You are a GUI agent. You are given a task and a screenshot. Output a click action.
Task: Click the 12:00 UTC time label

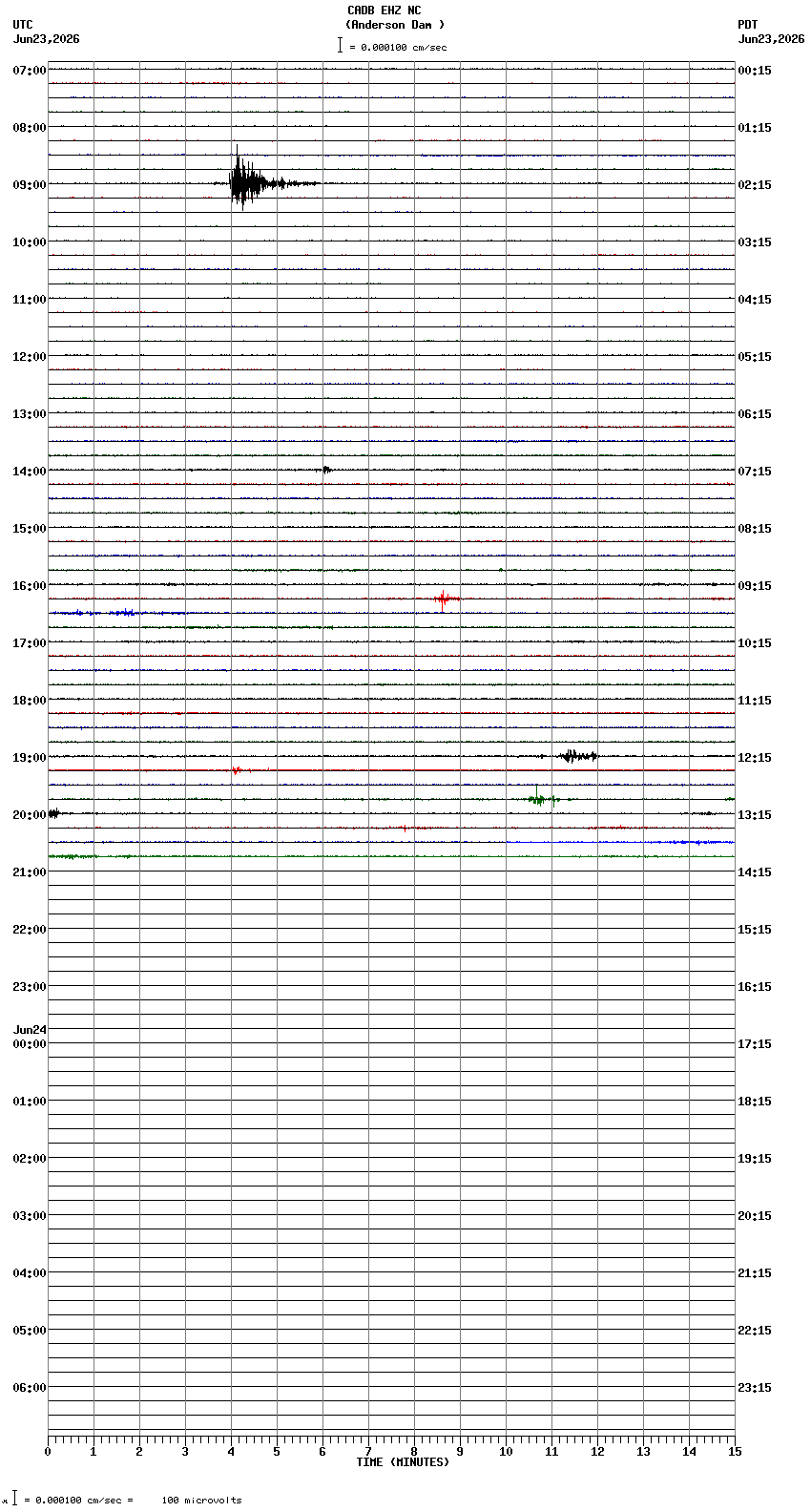30,357
